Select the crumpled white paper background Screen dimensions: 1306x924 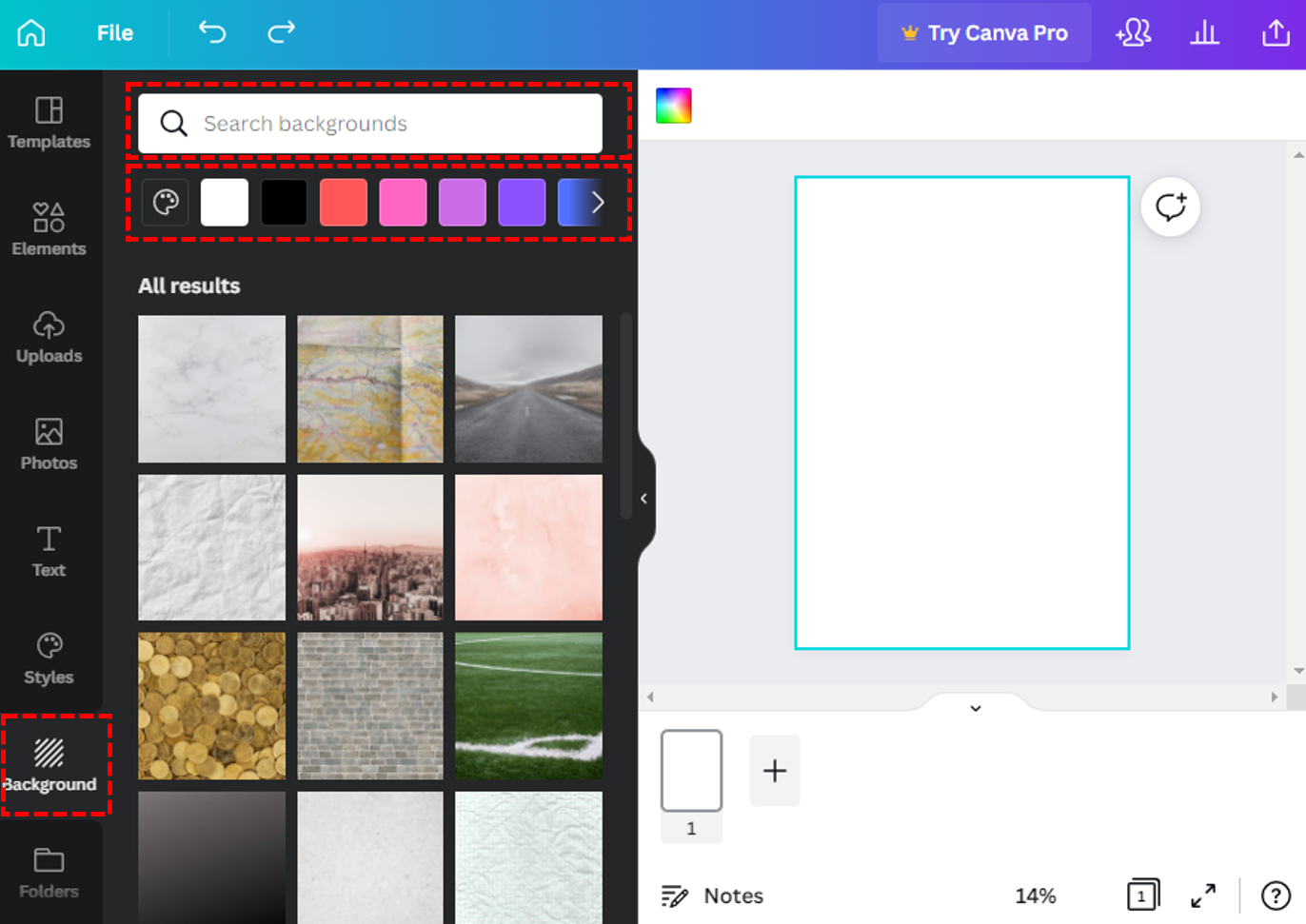click(x=211, y=548)
